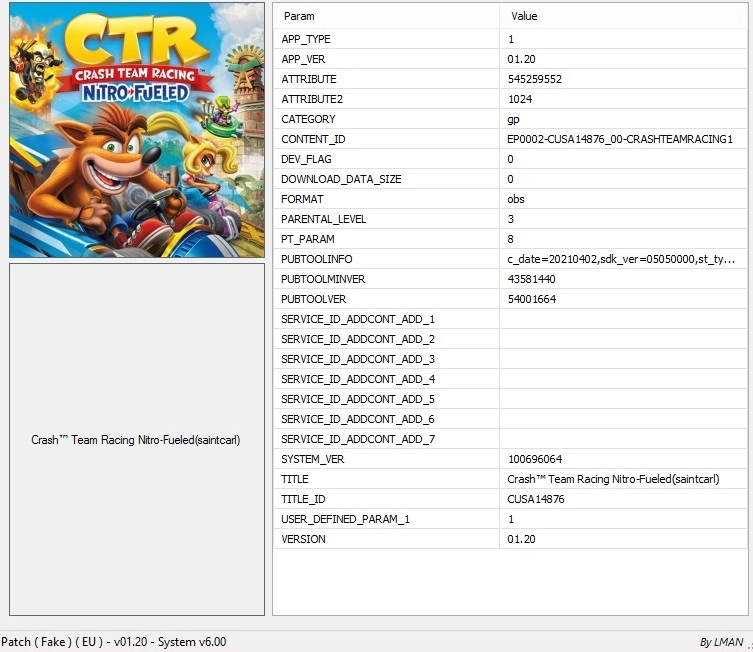Click the Param column header
This screenshot has height=652, width=753.
pos(298,16)
